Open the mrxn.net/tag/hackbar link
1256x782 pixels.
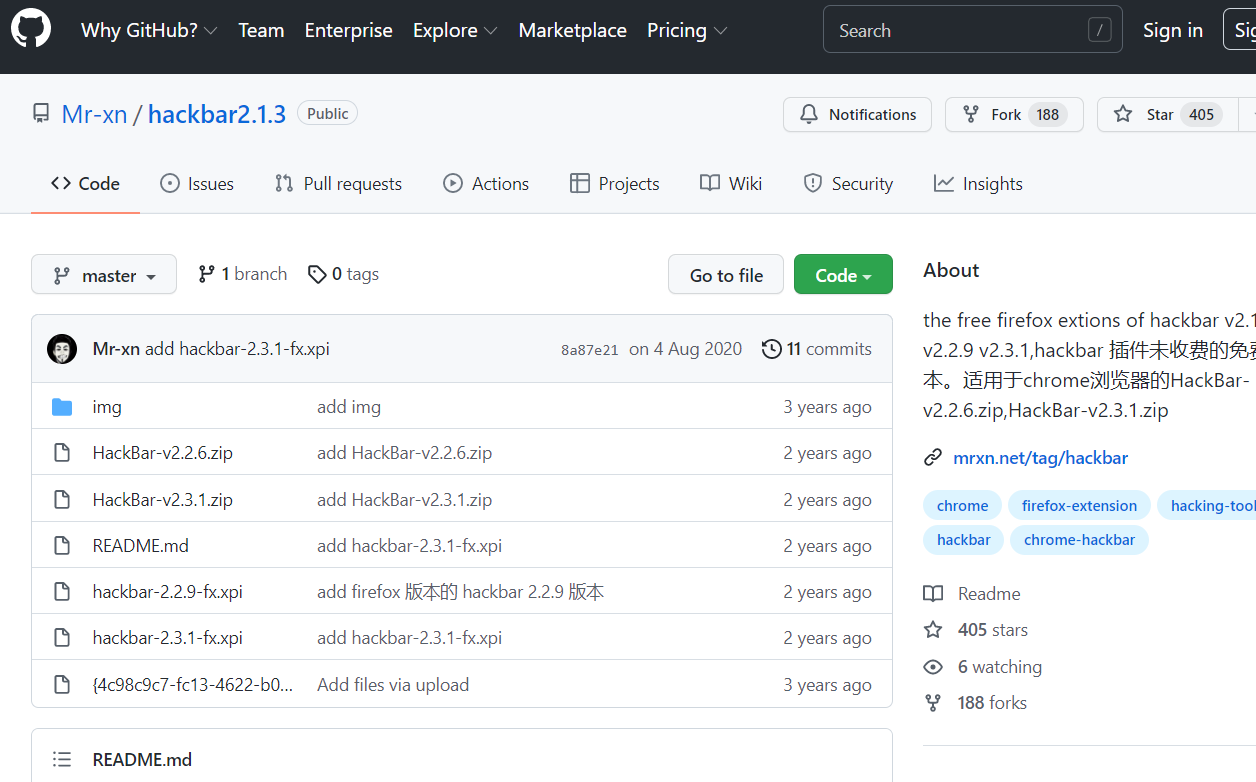pyautogui.click(x=1040, y=457)
